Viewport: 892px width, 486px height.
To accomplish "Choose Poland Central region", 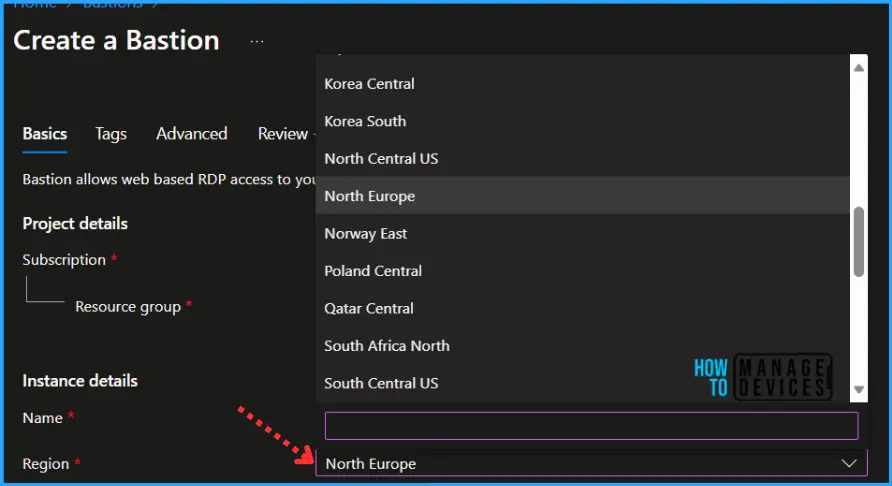I will (x=583, y=271).
